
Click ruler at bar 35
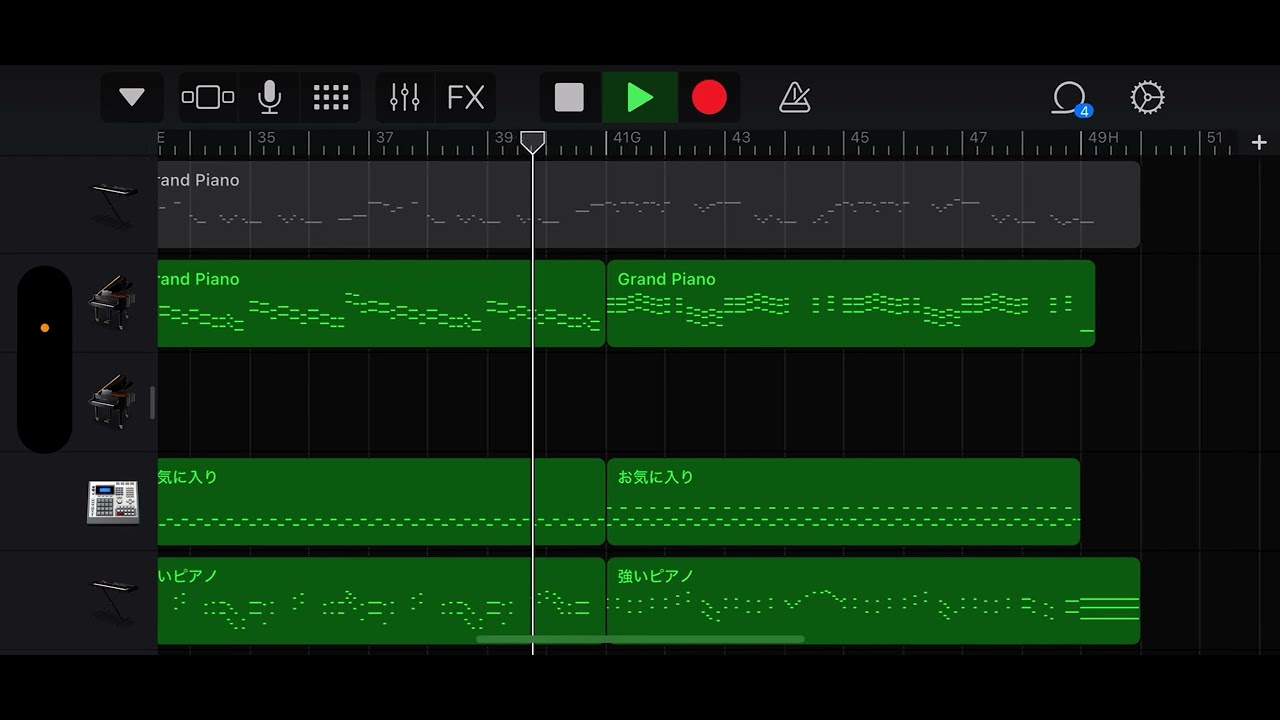(266, 138)
